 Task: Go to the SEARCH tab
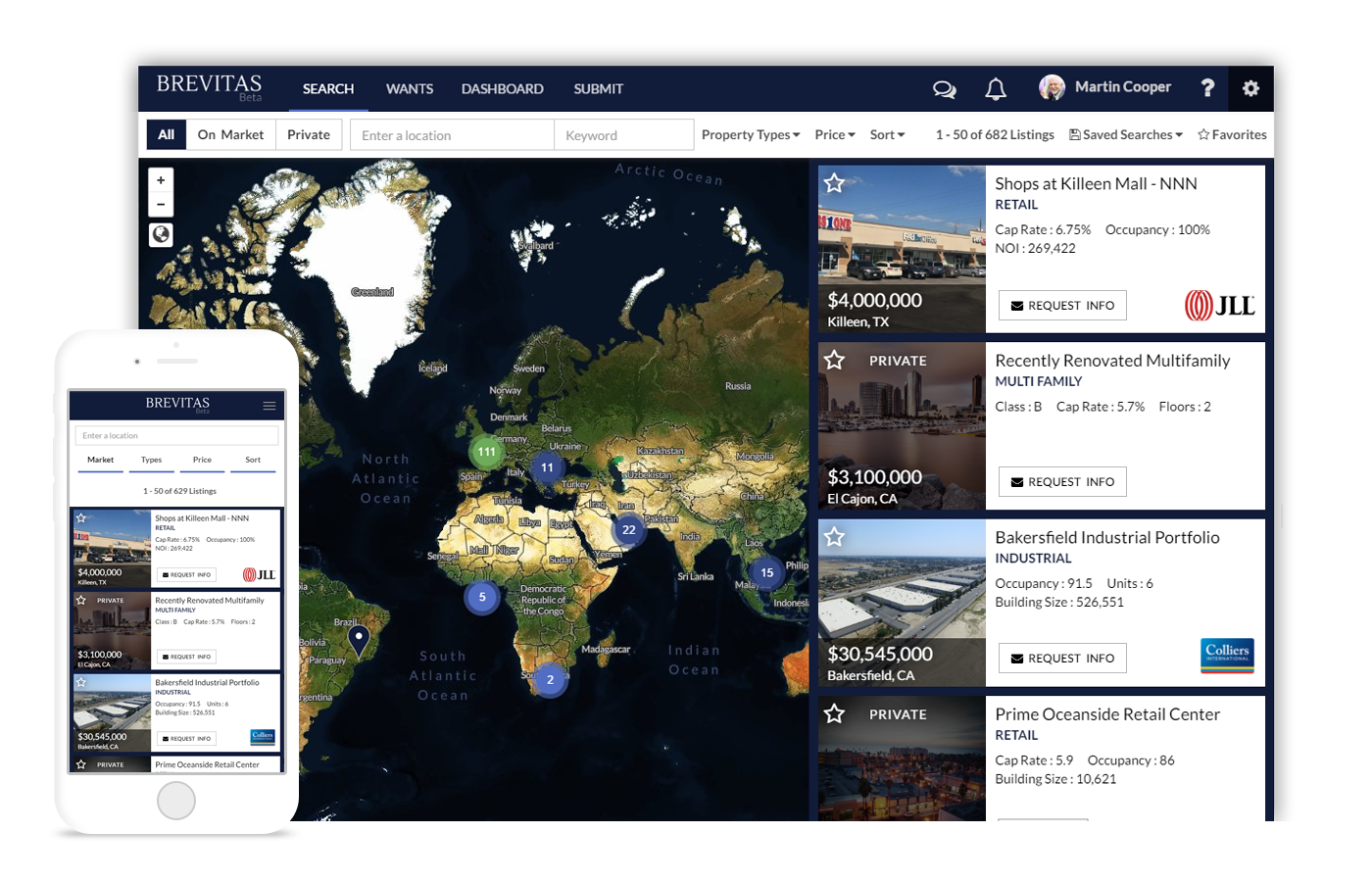point(328,89)
